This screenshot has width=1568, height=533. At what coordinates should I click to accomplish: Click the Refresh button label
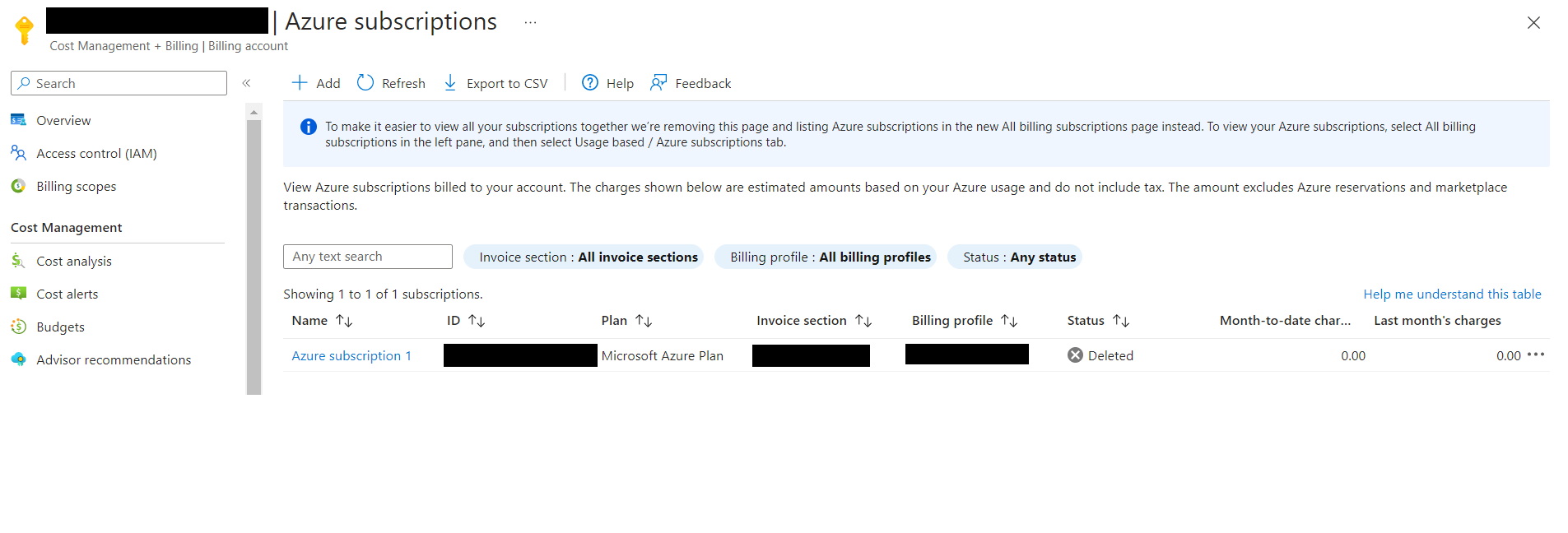point(403,83)
